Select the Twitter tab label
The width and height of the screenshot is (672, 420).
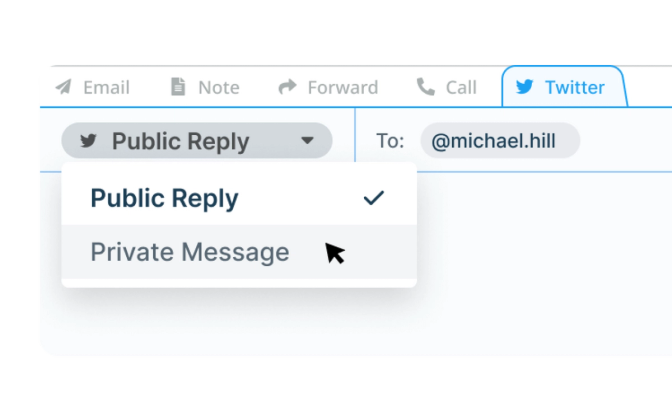tap(574, 87)
